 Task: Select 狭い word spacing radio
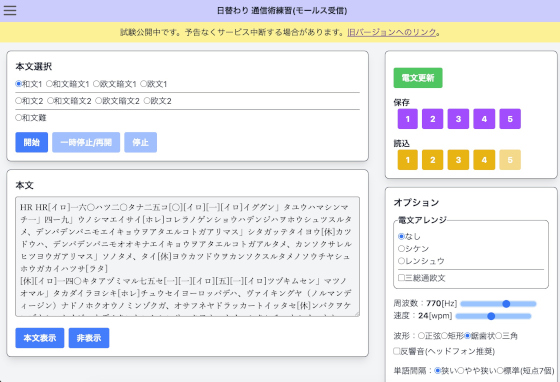(x=438, y=371)
